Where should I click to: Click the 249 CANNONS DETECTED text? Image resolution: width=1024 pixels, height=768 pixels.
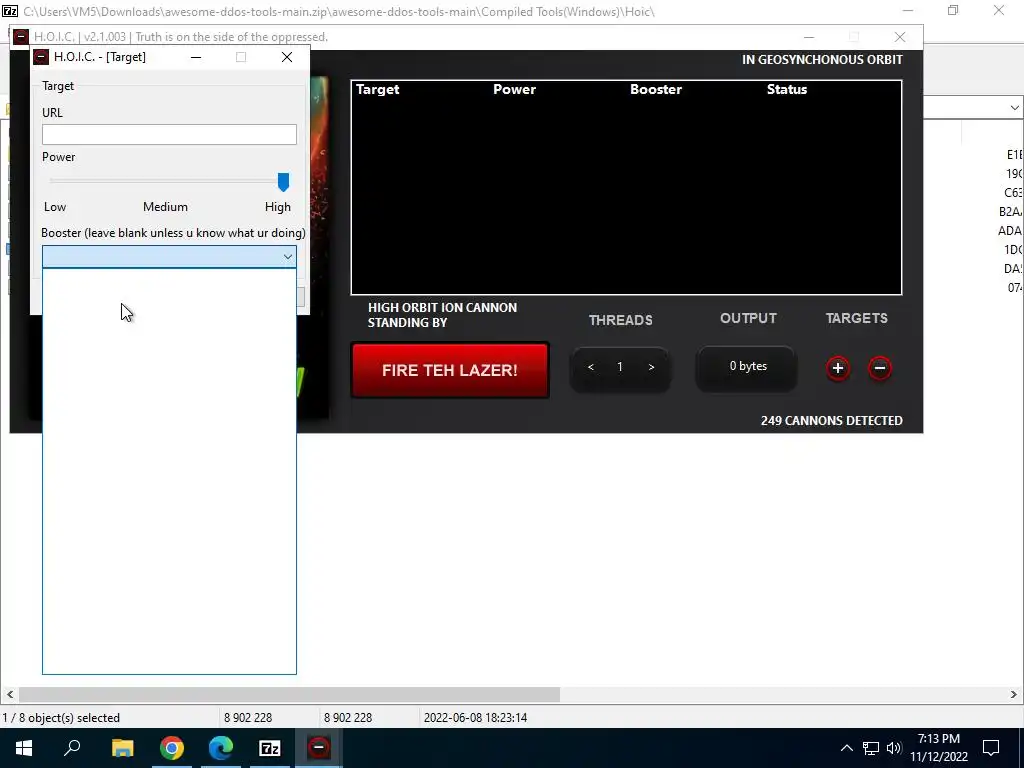831,421
